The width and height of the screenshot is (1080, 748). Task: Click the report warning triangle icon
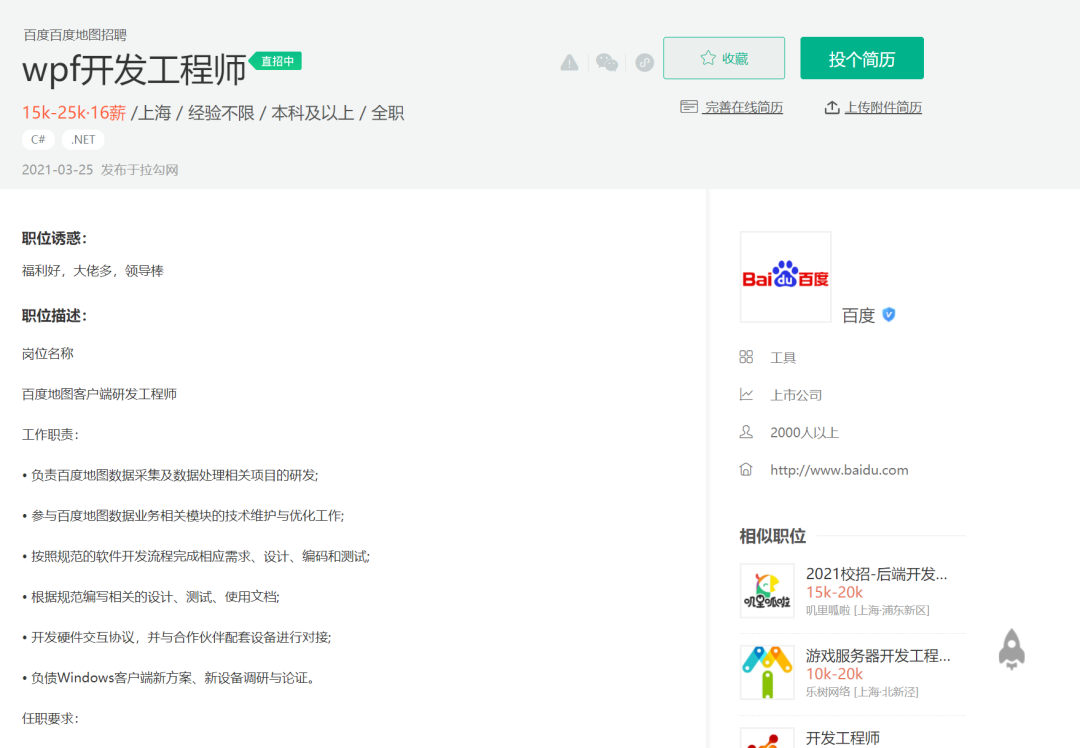pos(570,63)
